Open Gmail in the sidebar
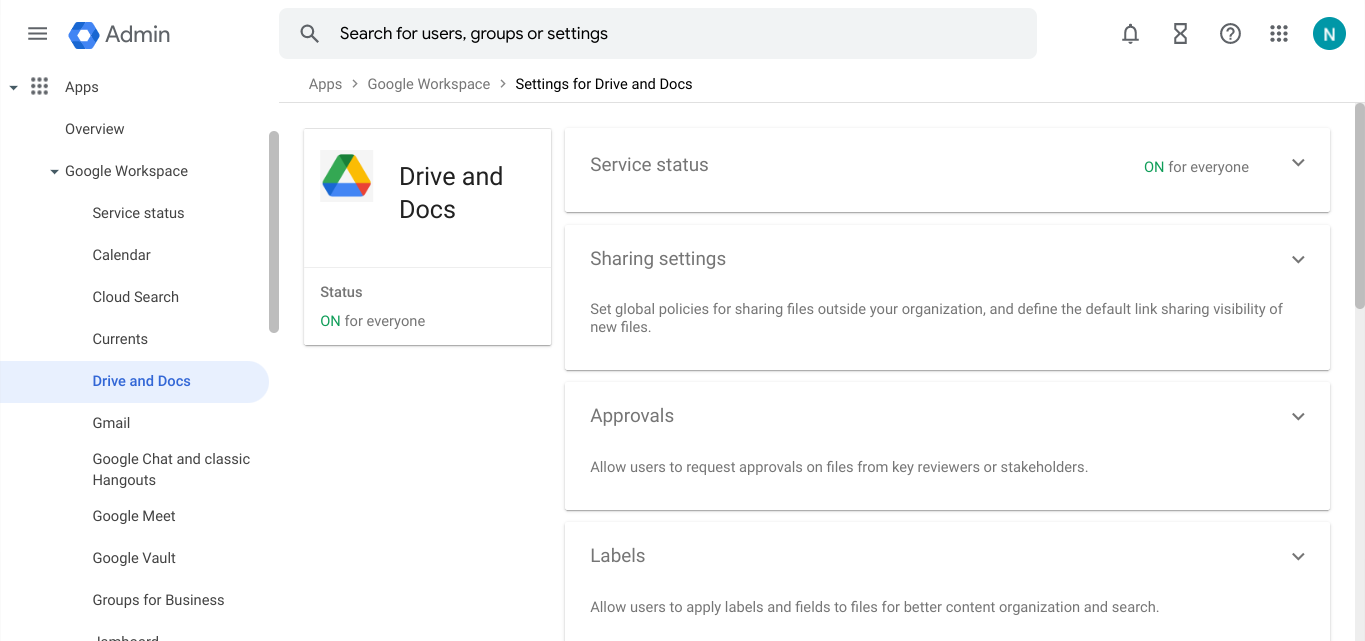 pos(111,423)
